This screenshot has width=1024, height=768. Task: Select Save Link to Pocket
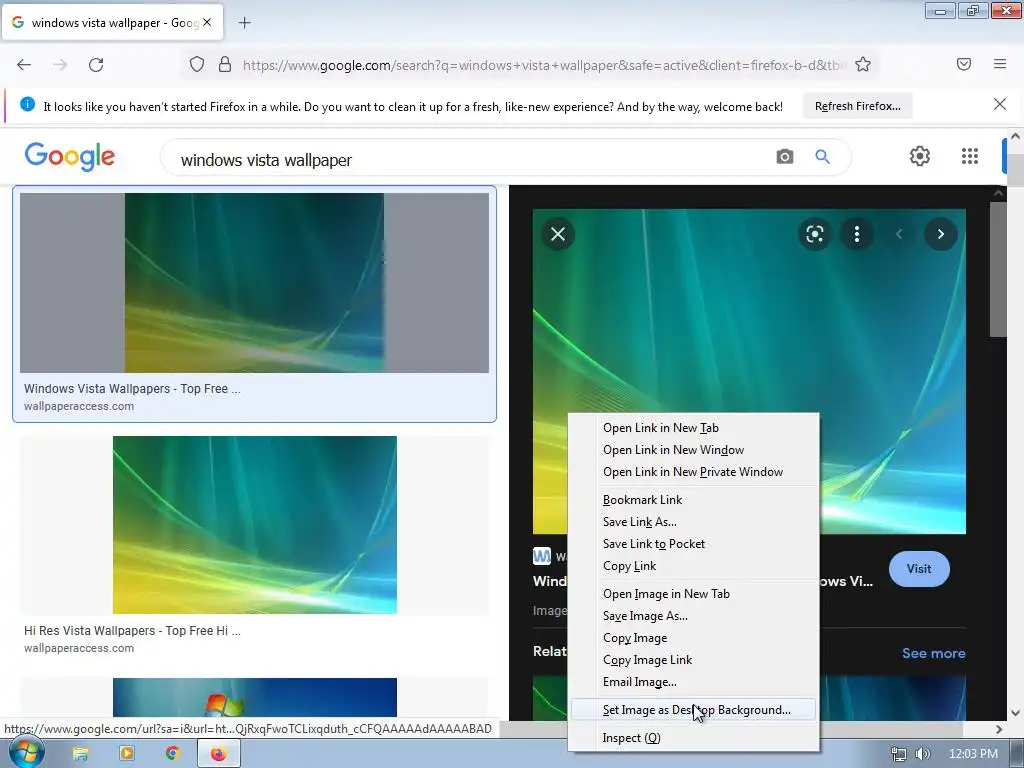coord(694,544)
